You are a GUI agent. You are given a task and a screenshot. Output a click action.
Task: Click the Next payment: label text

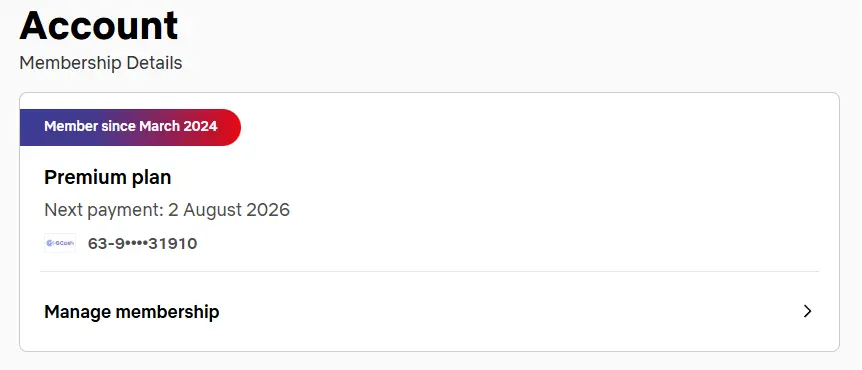(104, 210)
